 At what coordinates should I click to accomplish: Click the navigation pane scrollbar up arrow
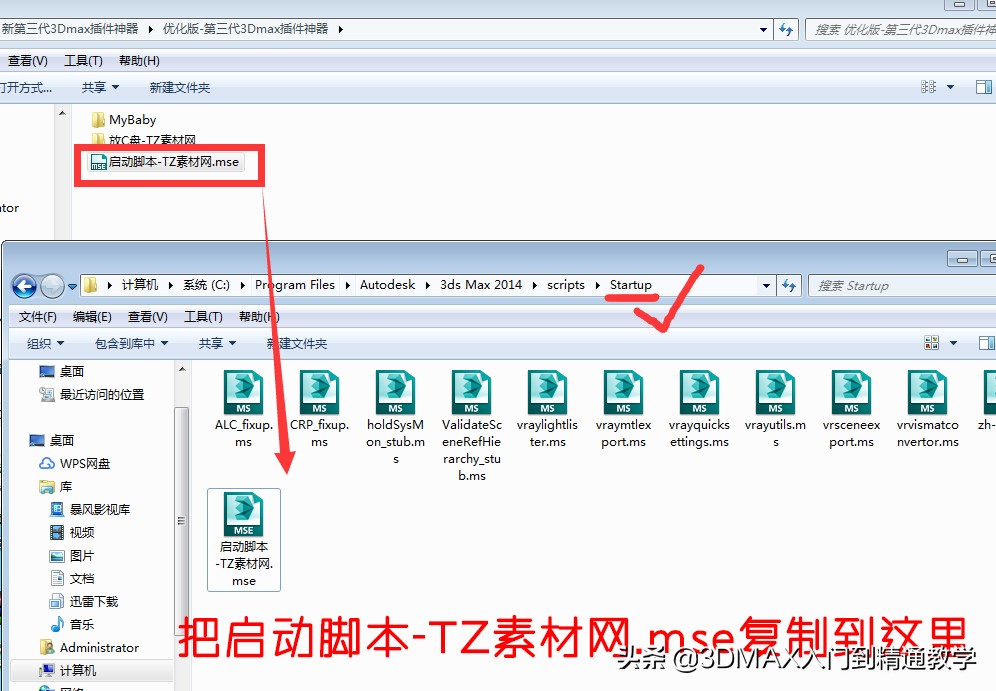182,369
